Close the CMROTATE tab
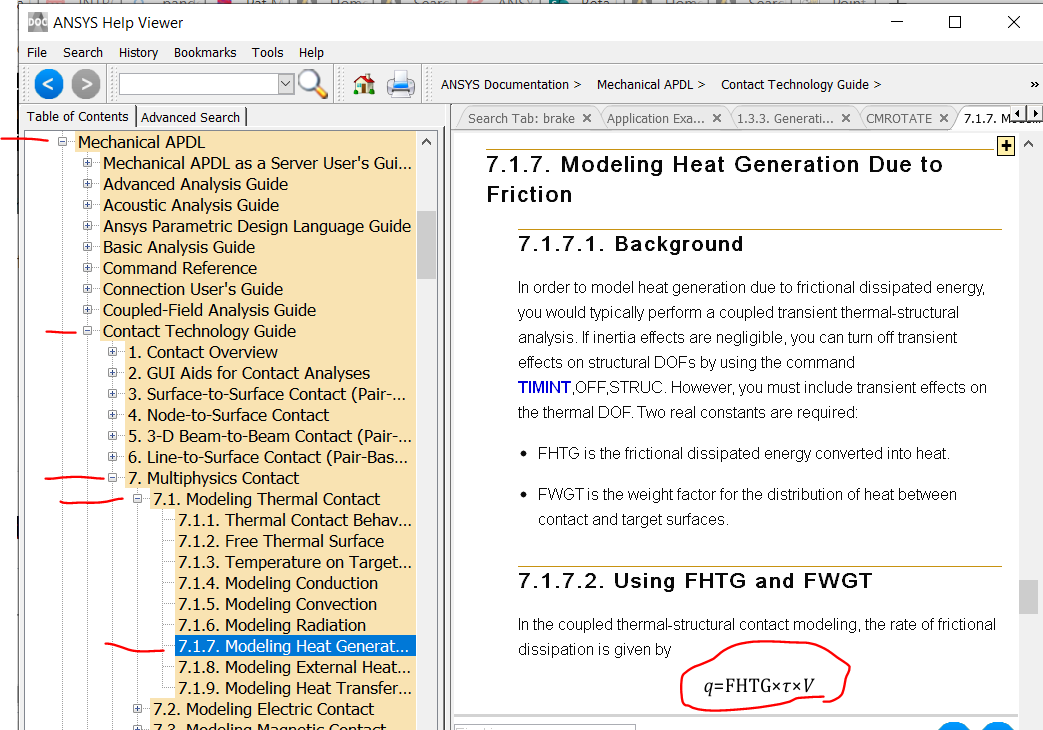 pos(945,118)
